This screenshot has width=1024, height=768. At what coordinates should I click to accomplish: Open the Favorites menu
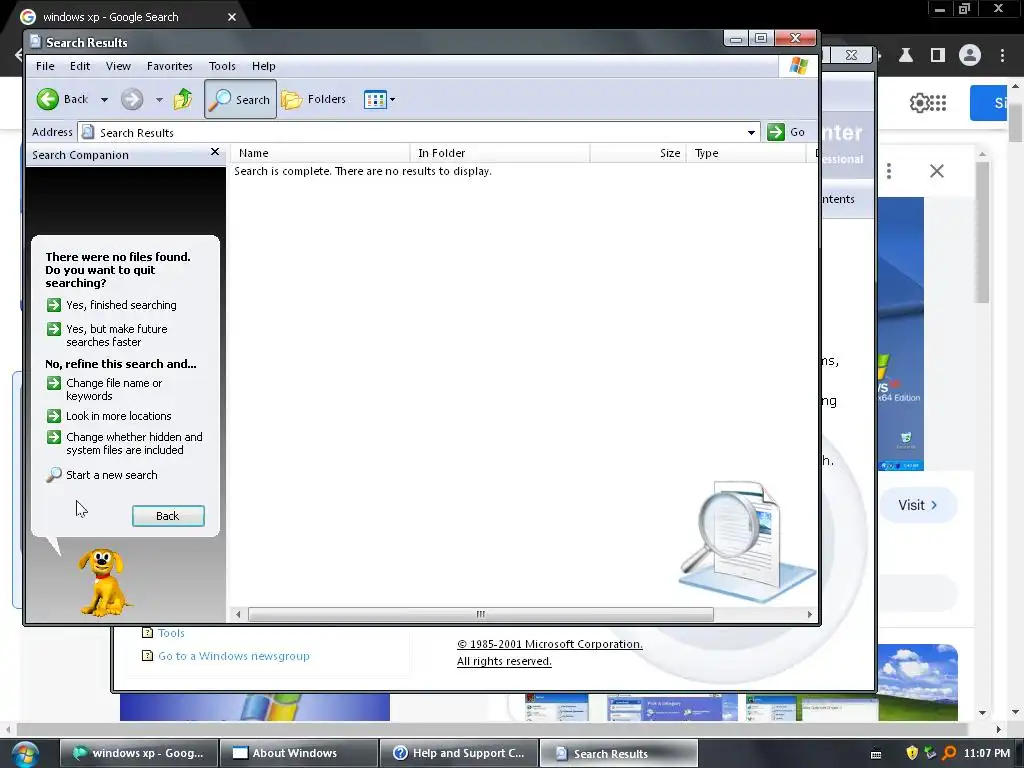(169, 66)
